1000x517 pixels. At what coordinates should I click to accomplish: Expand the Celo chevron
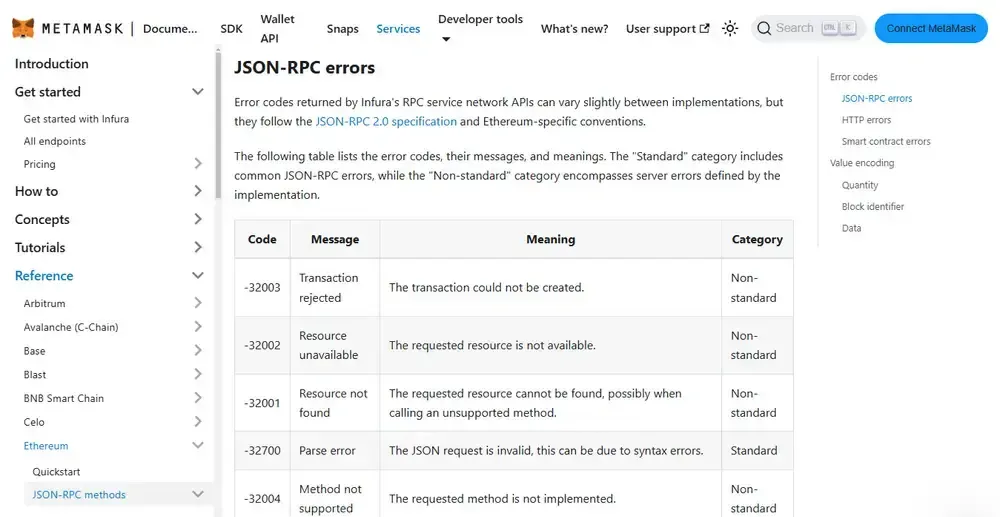(x=198, y=422)
